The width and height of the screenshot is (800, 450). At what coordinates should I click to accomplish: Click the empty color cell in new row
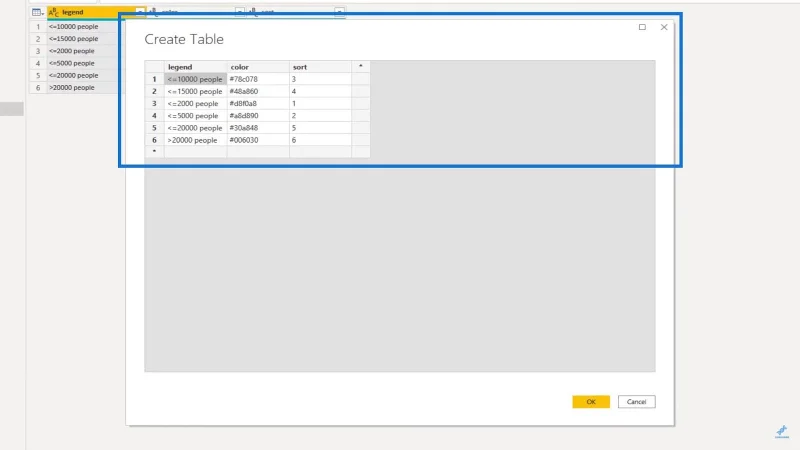point(258,152)
